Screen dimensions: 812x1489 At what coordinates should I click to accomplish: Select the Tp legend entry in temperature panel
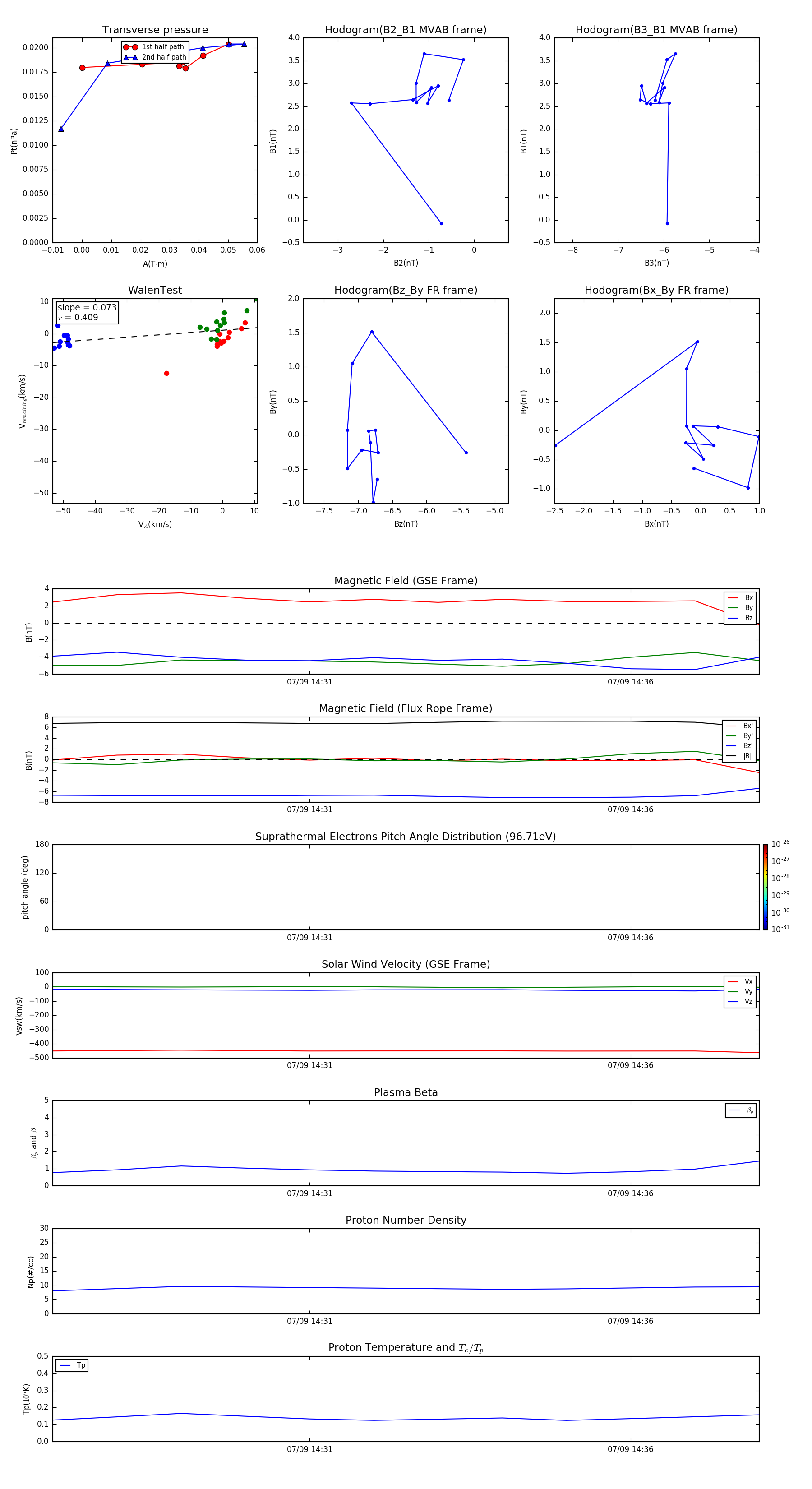tap(72, 1365)
